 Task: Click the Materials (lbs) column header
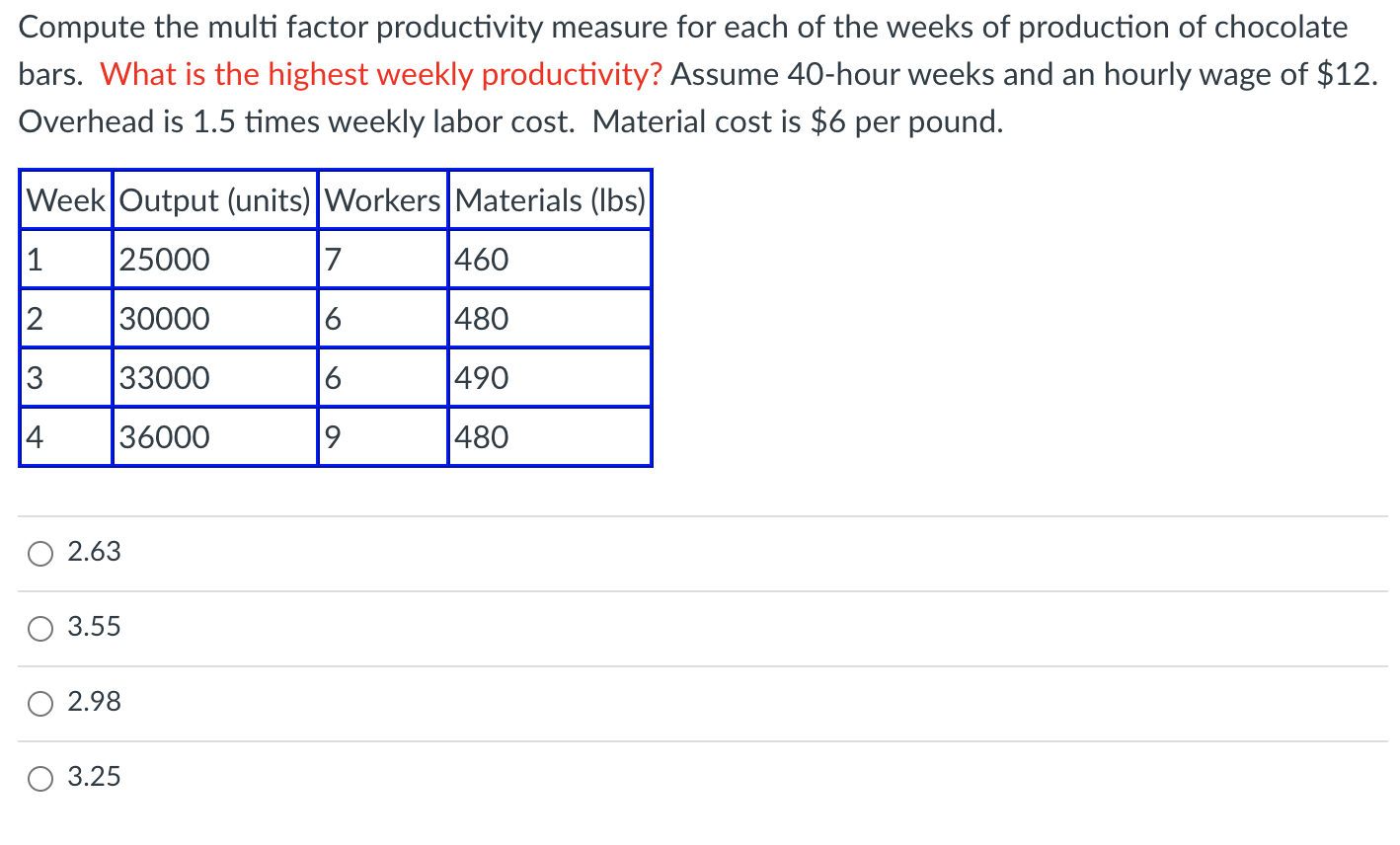pyautogui.click(x=549, y=200)
